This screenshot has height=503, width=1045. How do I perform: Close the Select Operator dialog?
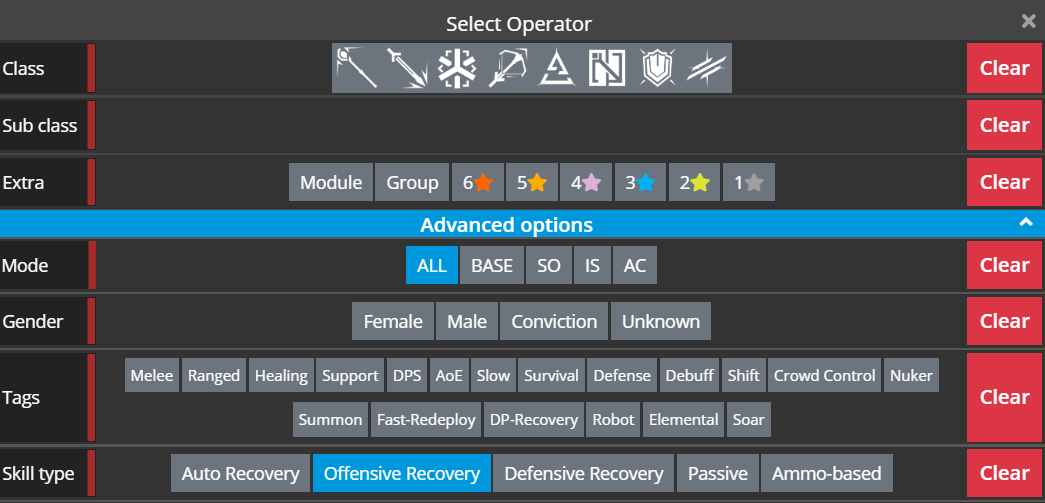click(1028, 22)
